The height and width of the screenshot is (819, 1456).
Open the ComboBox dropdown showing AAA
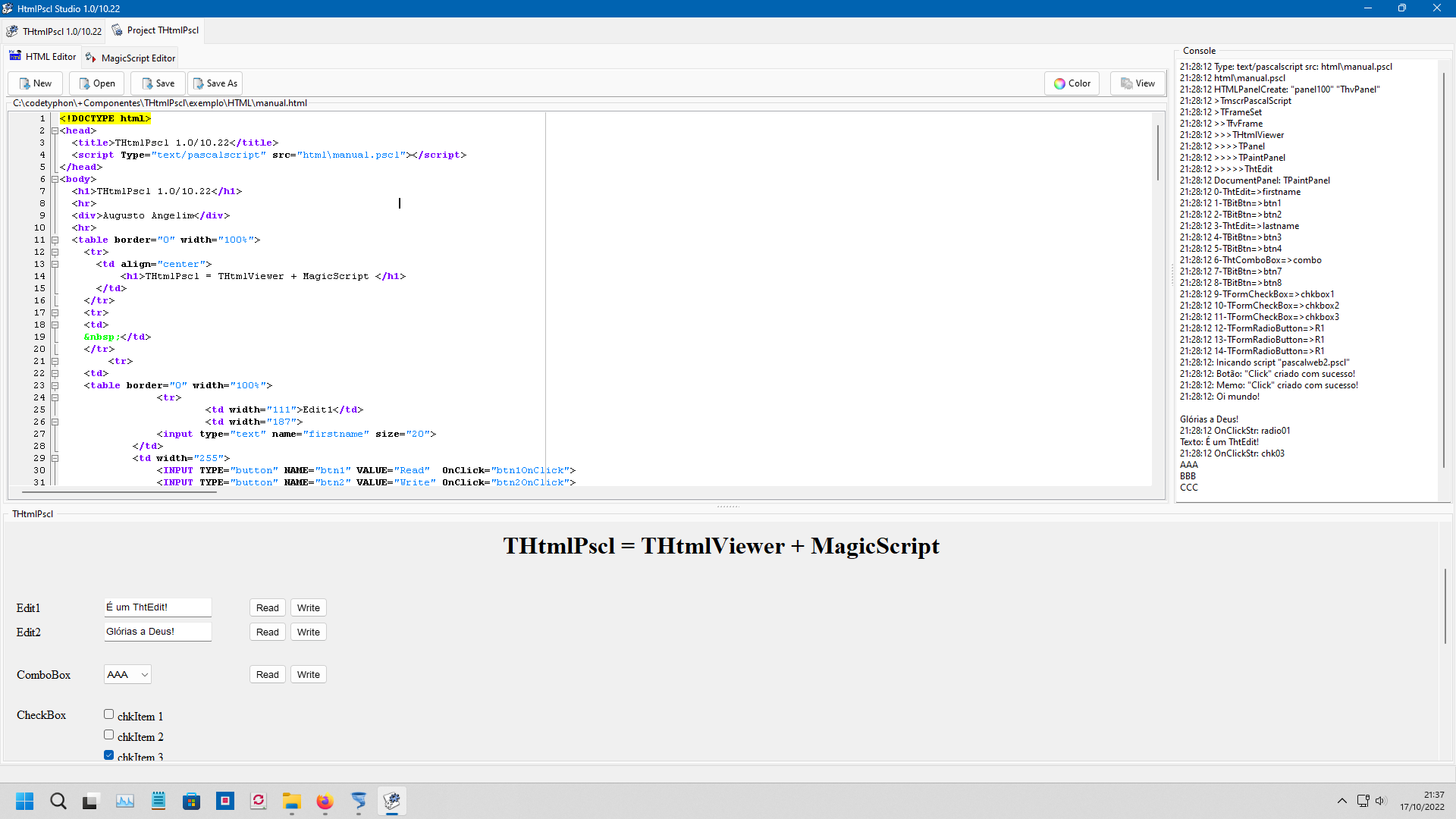pyautogui.click(x=127, y=674)
